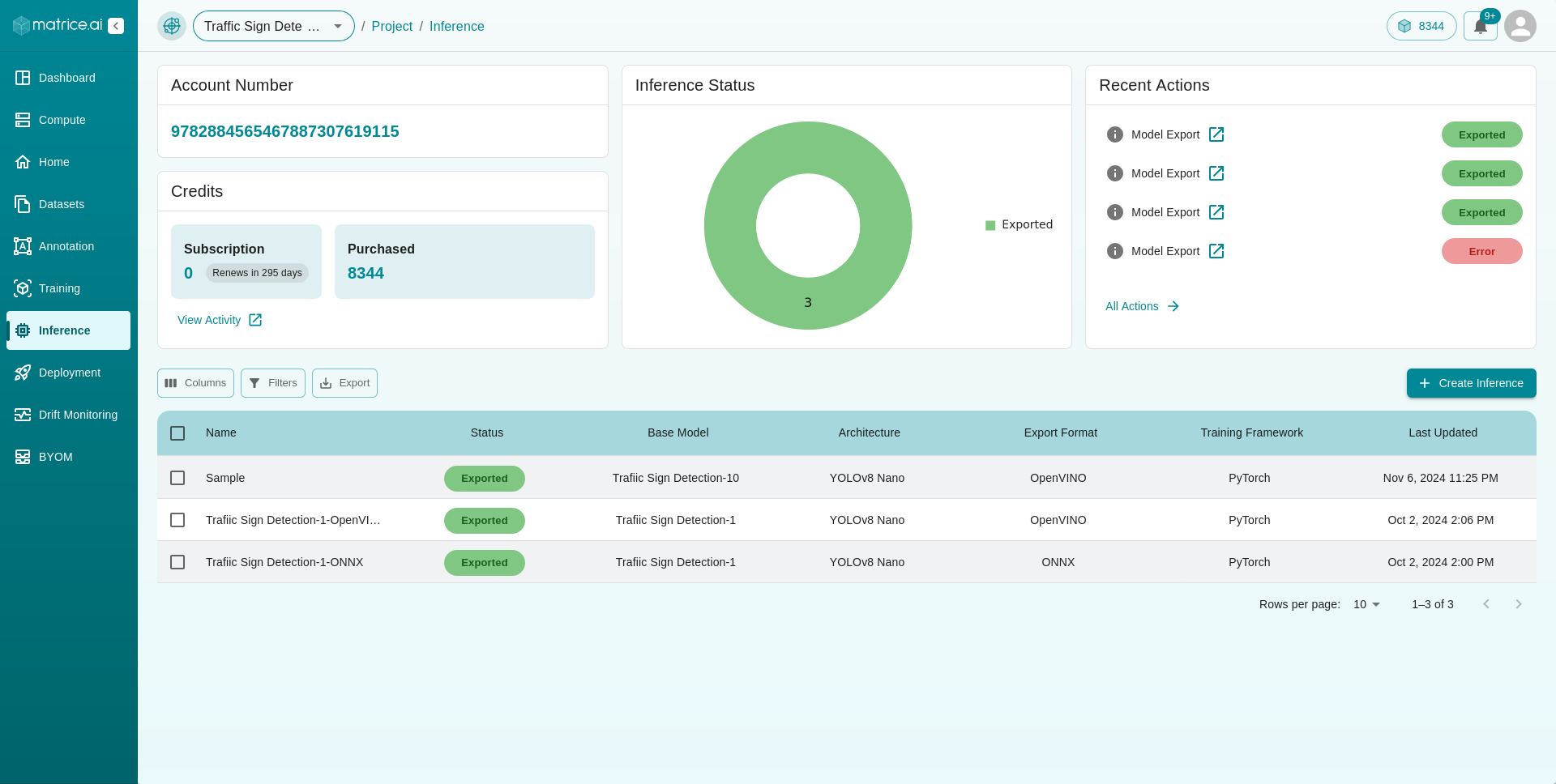Click the Nov 6, 2024 11:25 PM cell
The image size is (1556, 784).
tap(1441, 478)
